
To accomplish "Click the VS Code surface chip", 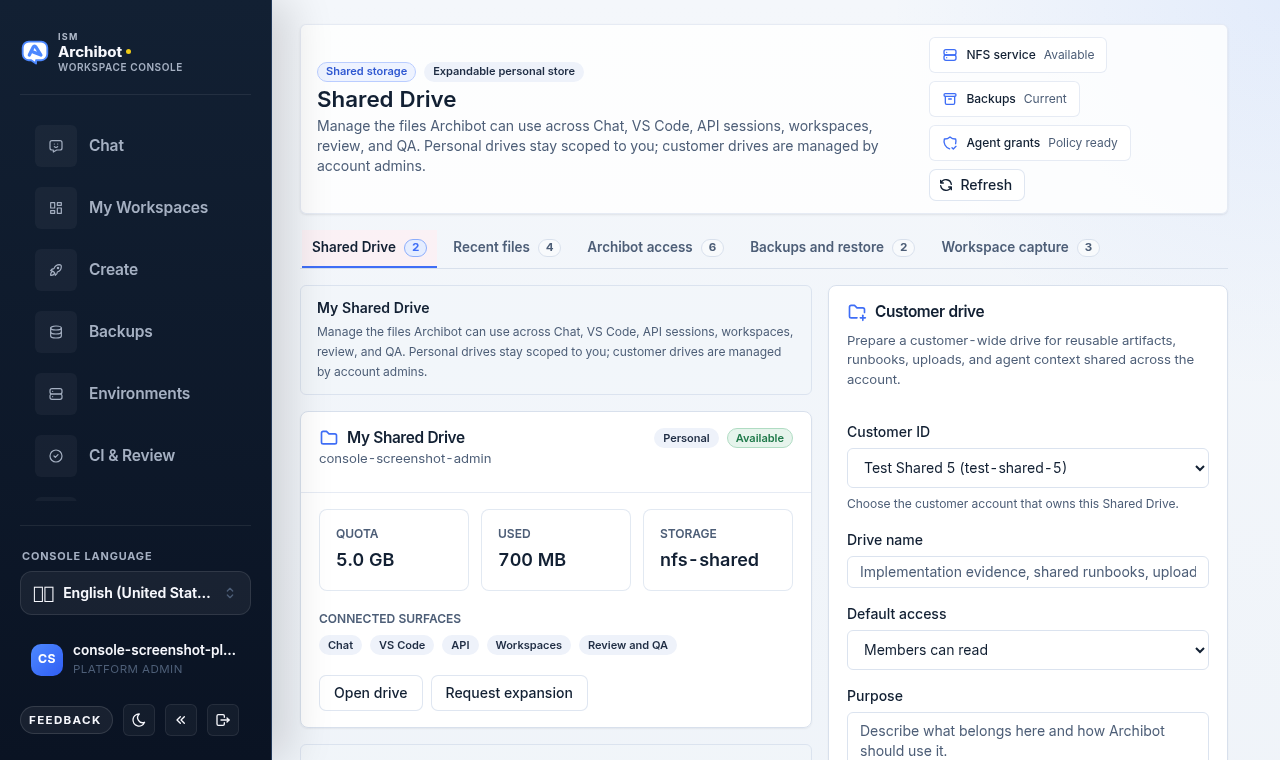I will tap(402, 645).
